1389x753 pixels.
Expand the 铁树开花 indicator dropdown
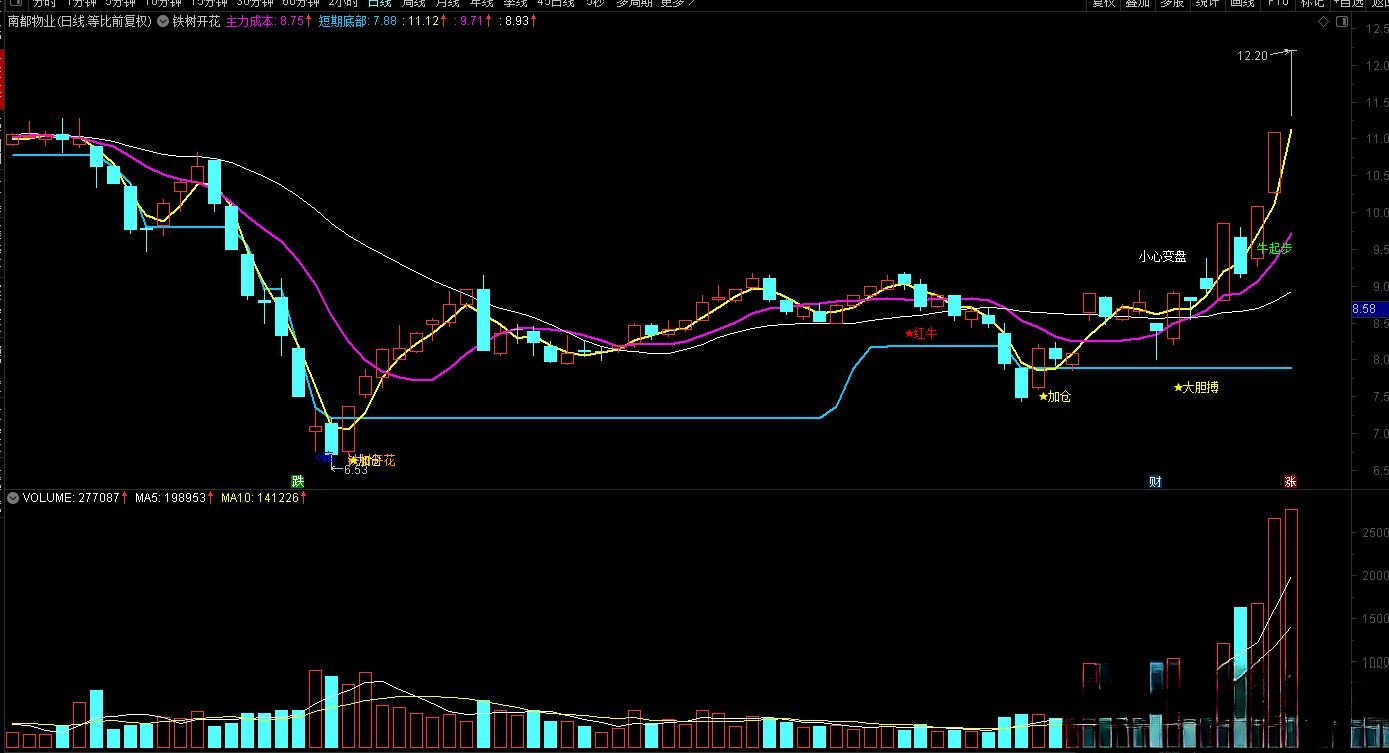pos(164,21)
